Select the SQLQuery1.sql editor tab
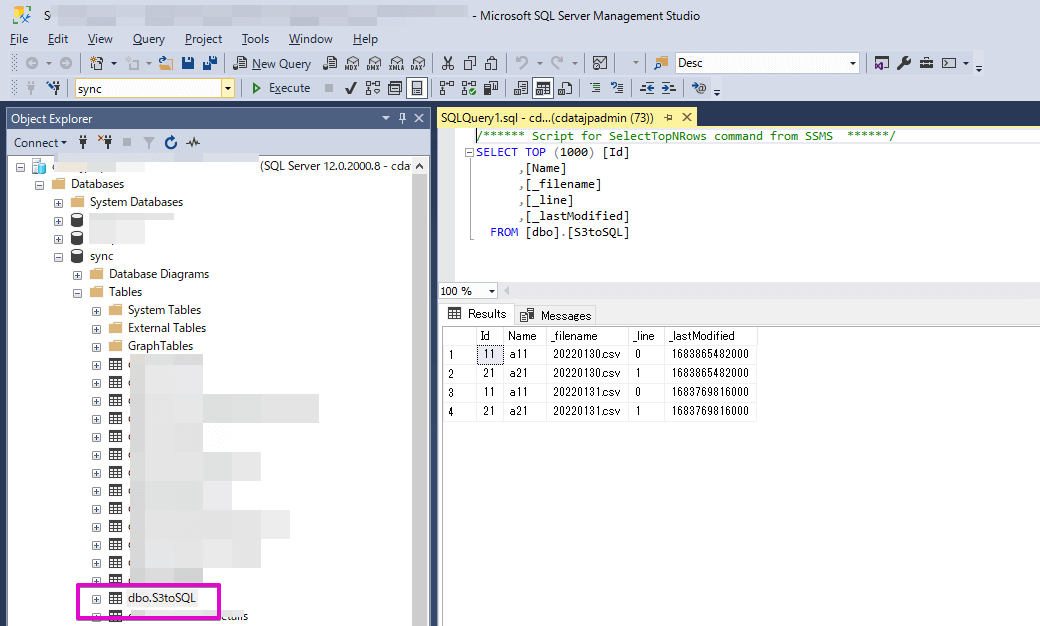Screen dimensions: 1040x626 tap(547, 118)
